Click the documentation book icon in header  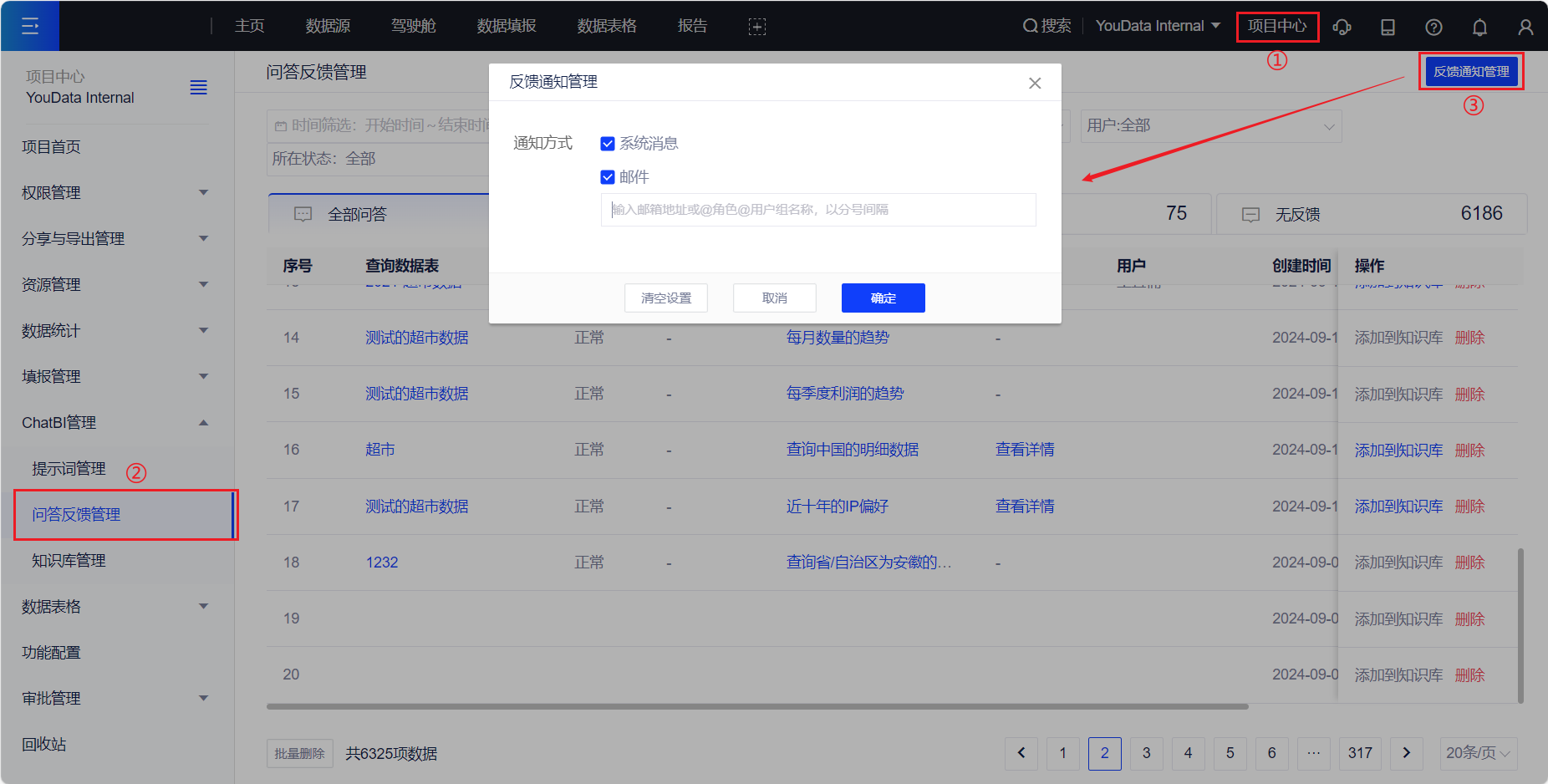point(1388,27)
